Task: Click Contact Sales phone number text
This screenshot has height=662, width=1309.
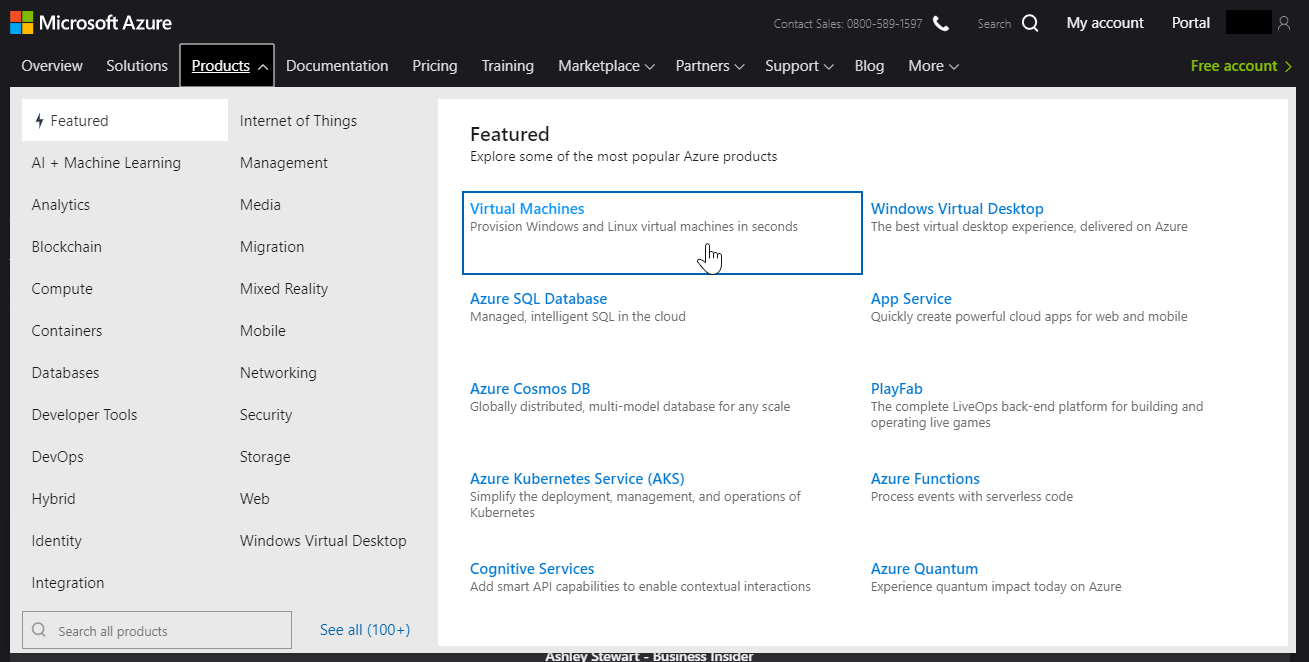Action: click(848, 24)
